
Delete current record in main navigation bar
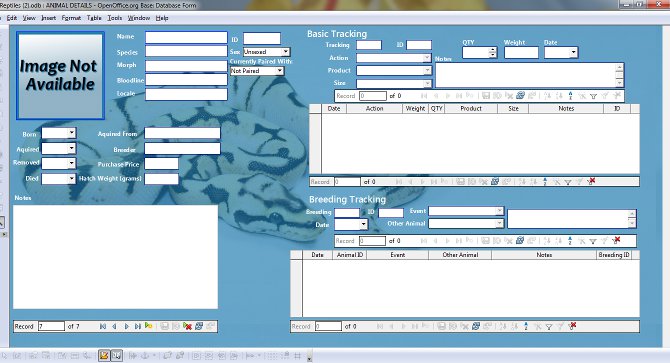187,326
